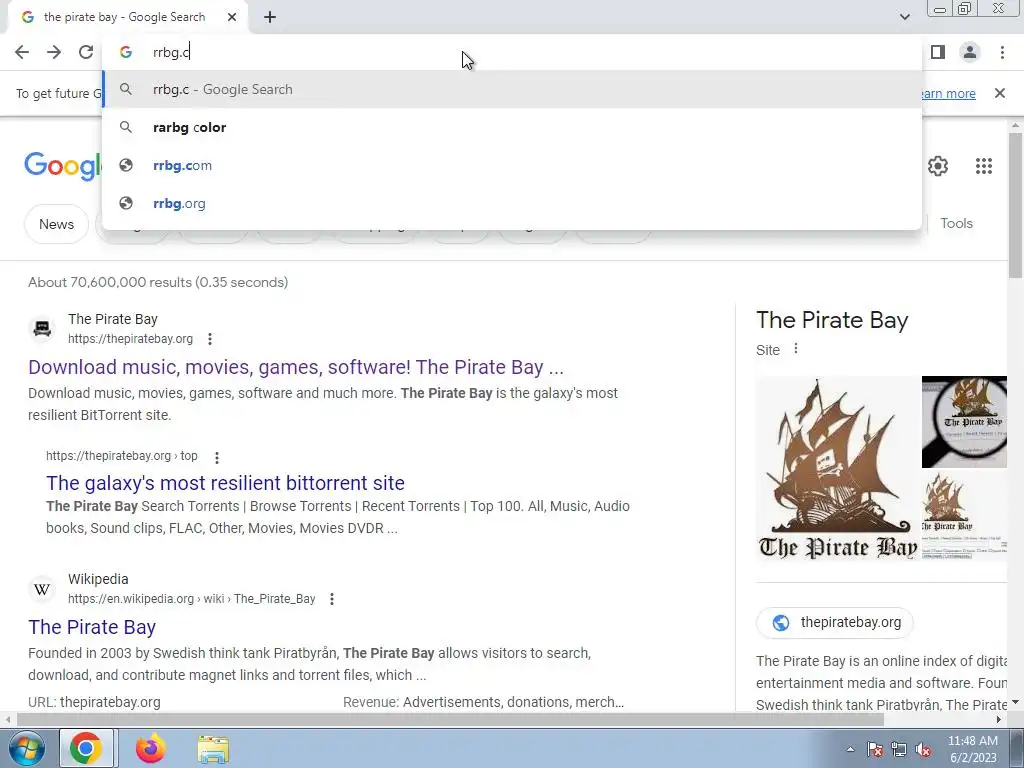Click 'The Pirate Bay' knowledge panel heading
Viewport: 1024px width, 768px height.
tap(832, 320)
